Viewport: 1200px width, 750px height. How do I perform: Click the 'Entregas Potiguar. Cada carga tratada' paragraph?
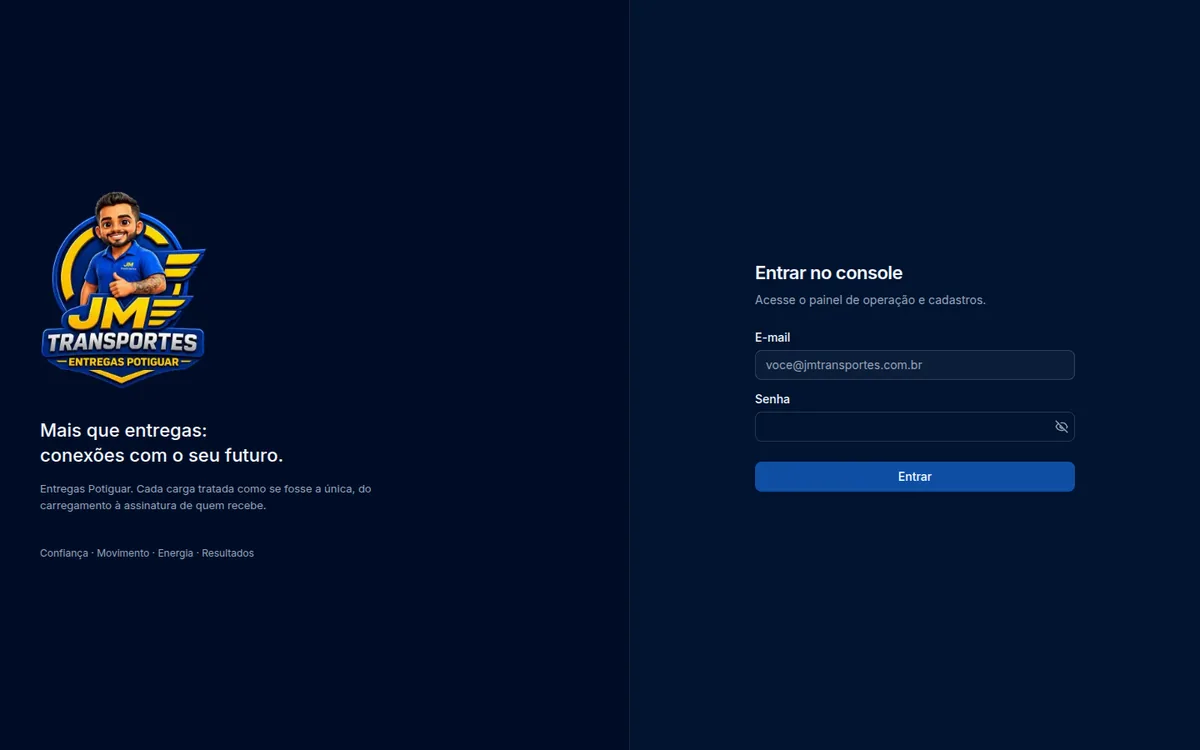(x=206, y=497)
